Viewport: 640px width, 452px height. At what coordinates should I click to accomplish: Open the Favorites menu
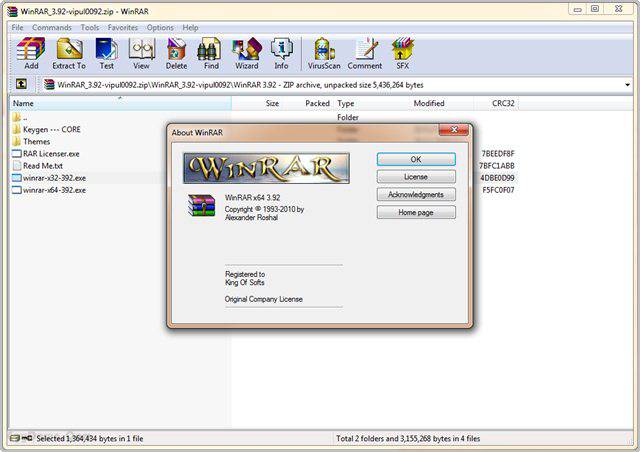[x=123, y=28]
